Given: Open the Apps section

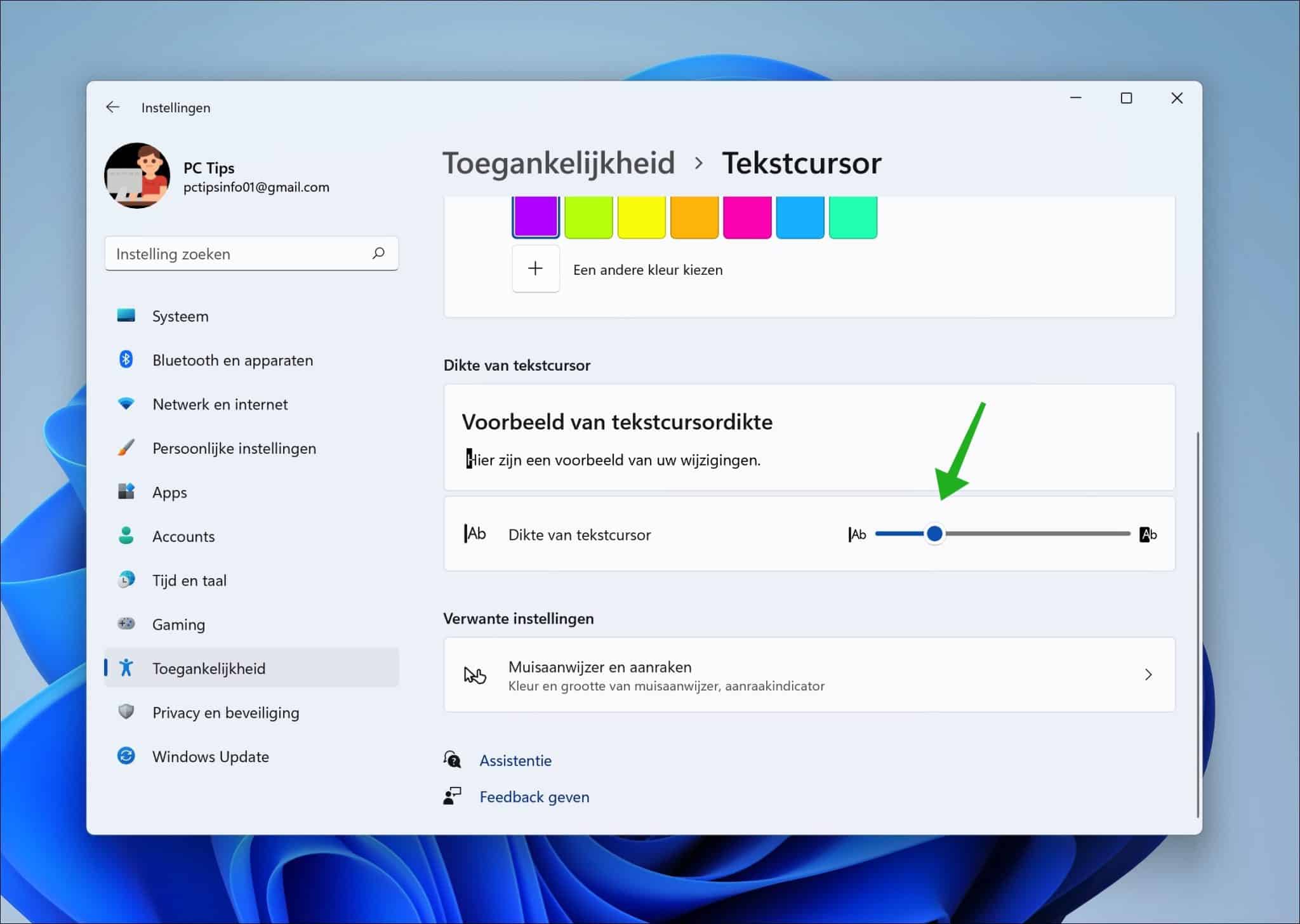Looking at the screenshot, I should click(x=126, y=492).
